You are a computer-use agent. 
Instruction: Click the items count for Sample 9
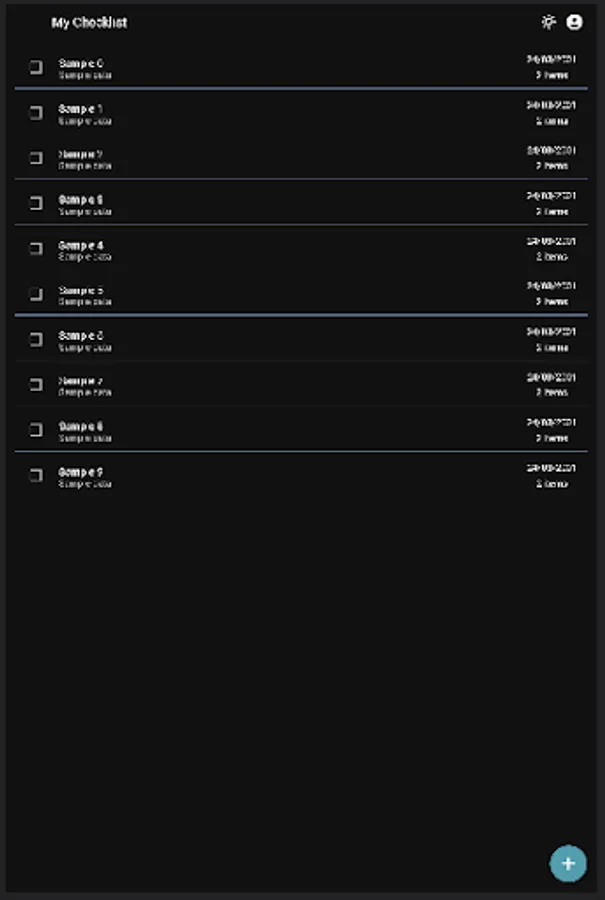tap(551, 483)
